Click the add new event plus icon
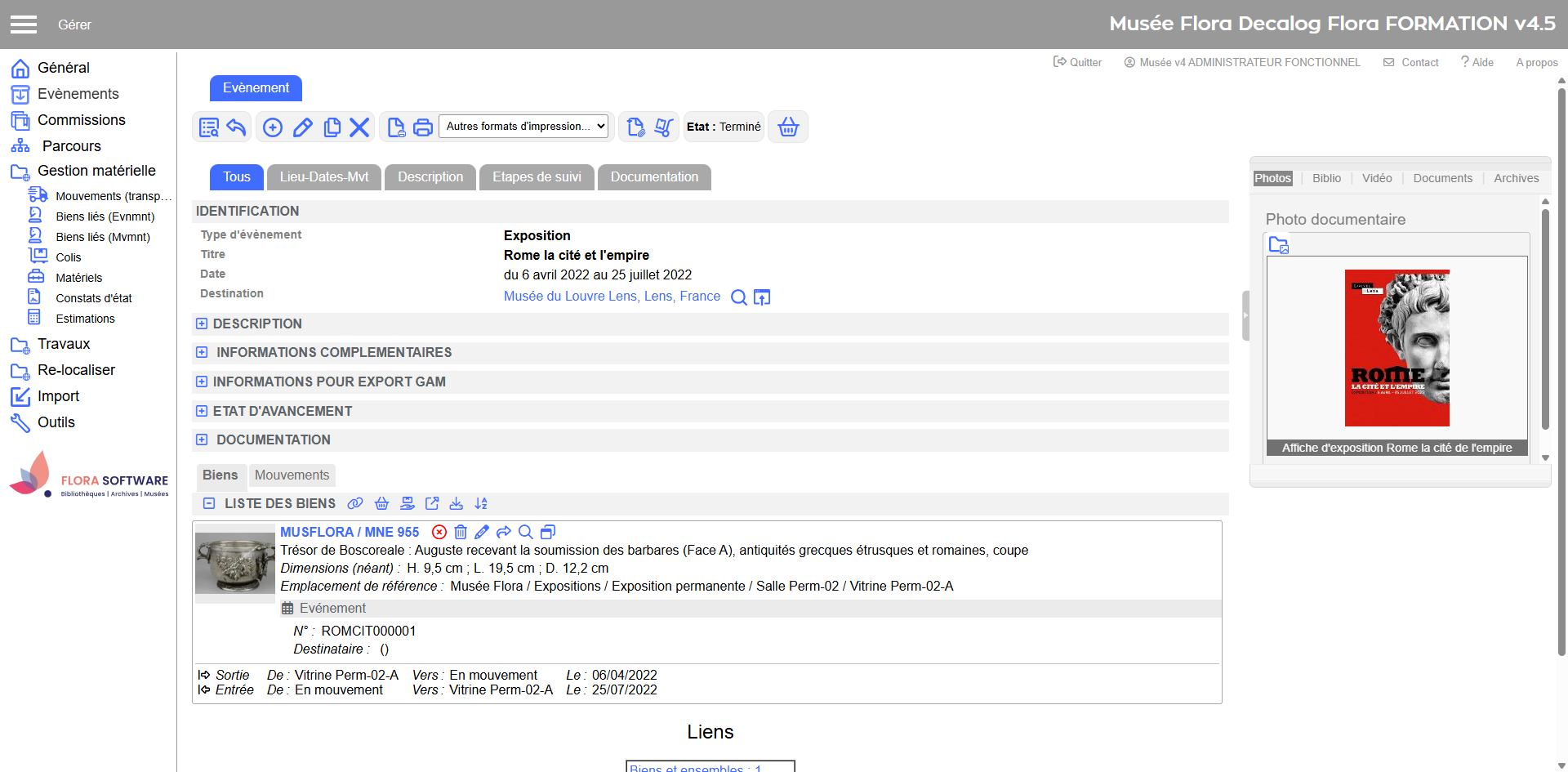 (x=273, y=127)
